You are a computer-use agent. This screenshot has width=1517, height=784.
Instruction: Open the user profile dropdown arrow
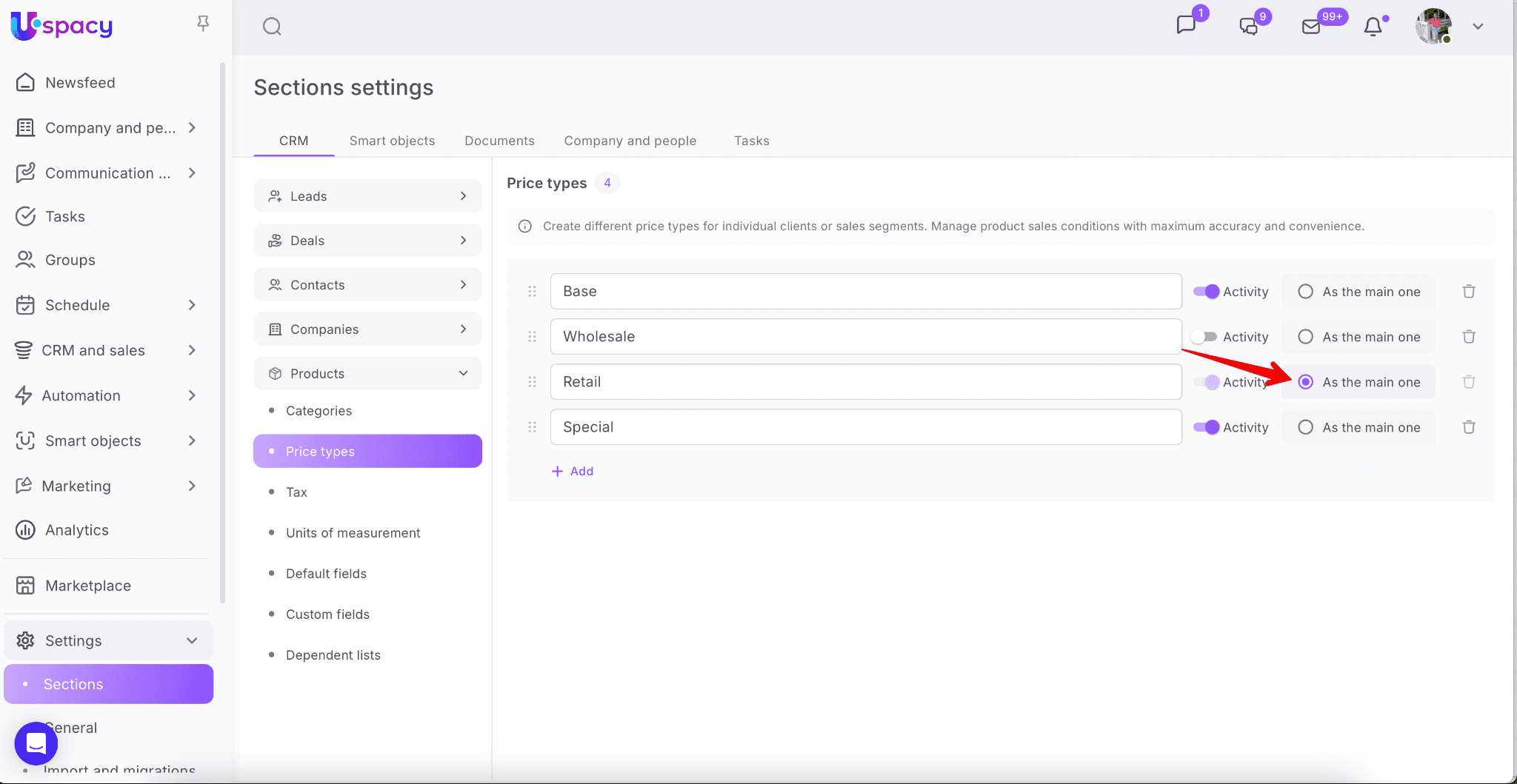1478,27
